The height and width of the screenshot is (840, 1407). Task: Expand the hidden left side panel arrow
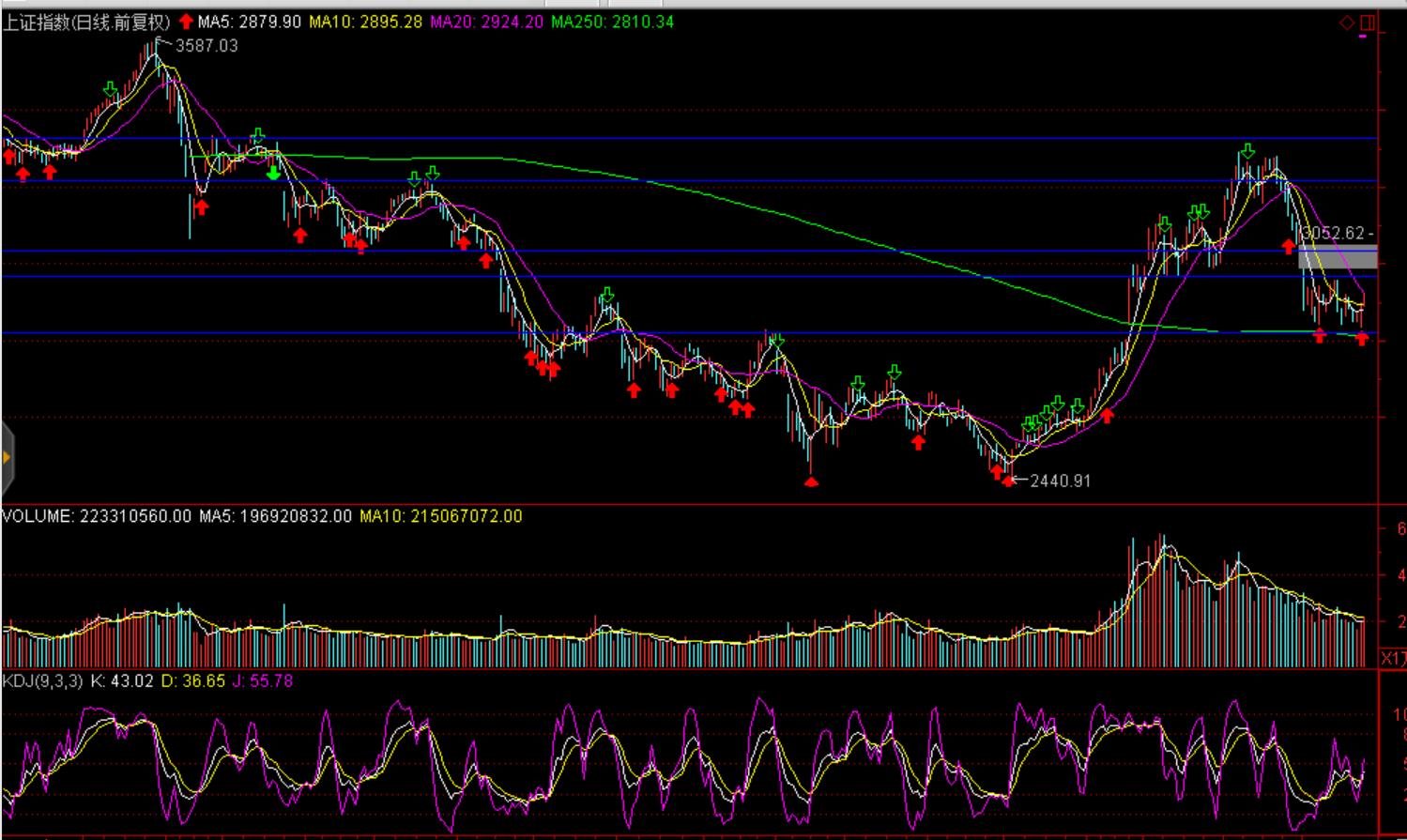pos(7,458)
